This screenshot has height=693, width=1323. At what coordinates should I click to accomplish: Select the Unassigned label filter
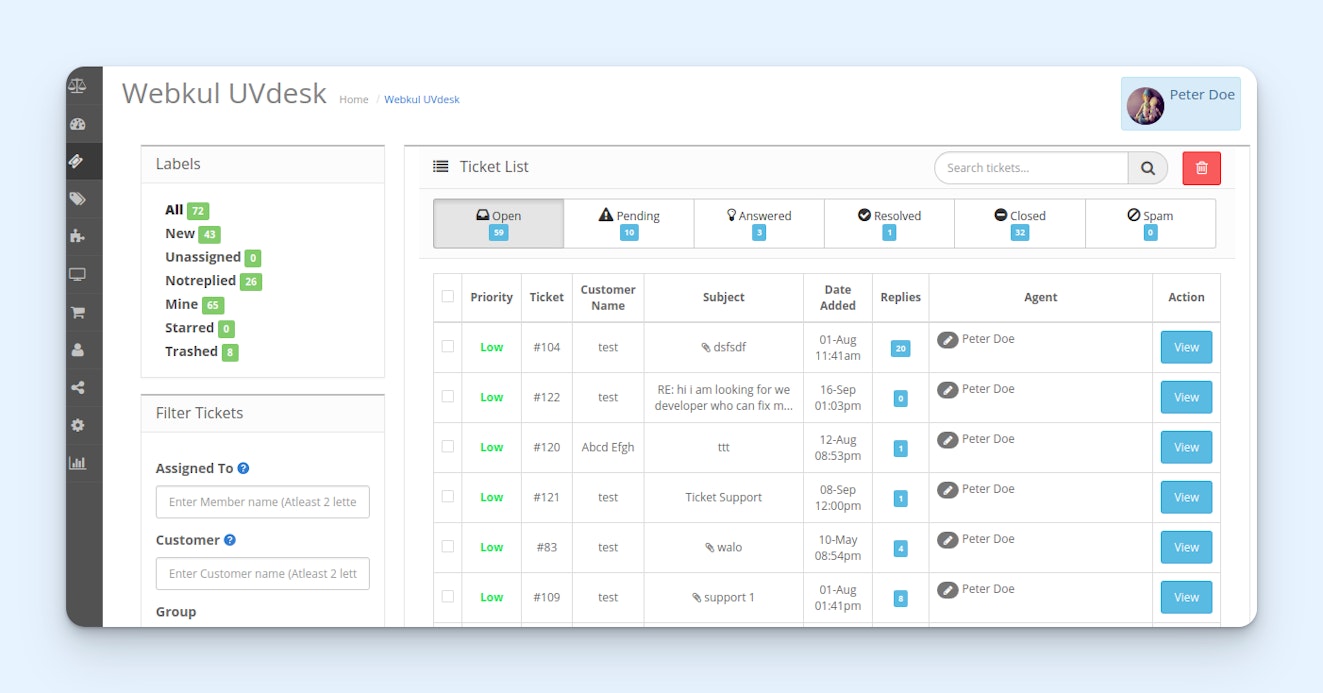coord(213,257)
